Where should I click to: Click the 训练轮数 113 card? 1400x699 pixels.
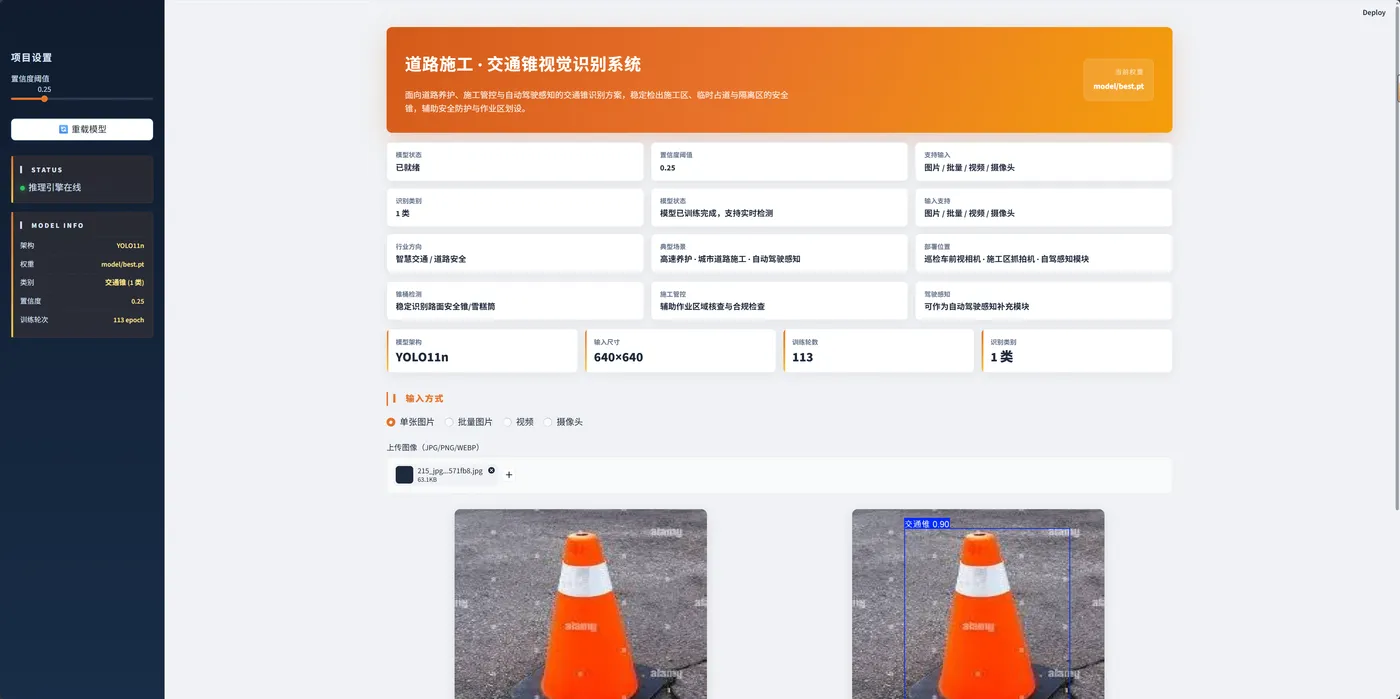[878, 351]
